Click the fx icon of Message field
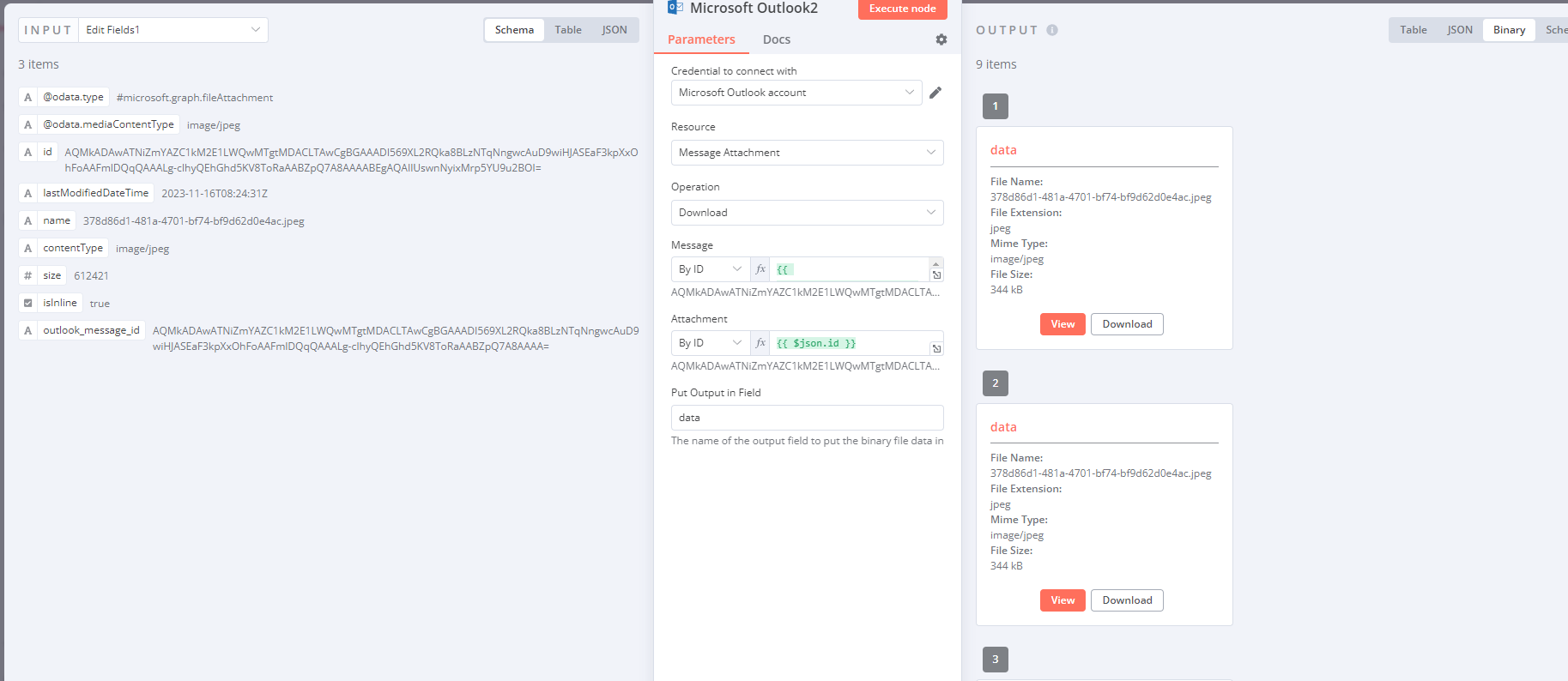This screenshot has height=681, width=1568. pos(760,269)
